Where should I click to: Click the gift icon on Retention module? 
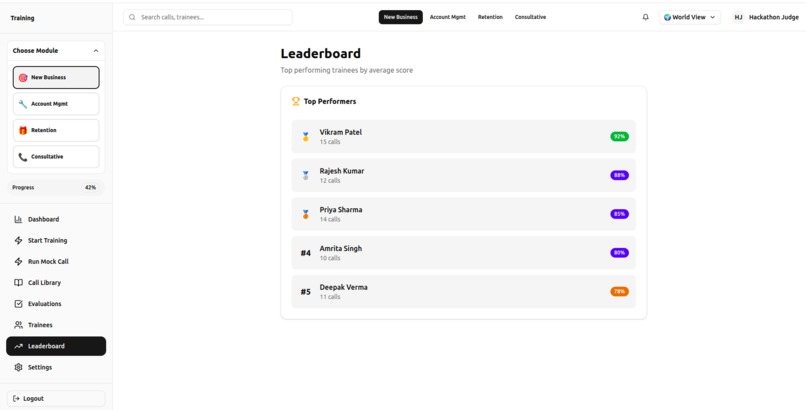23,131
